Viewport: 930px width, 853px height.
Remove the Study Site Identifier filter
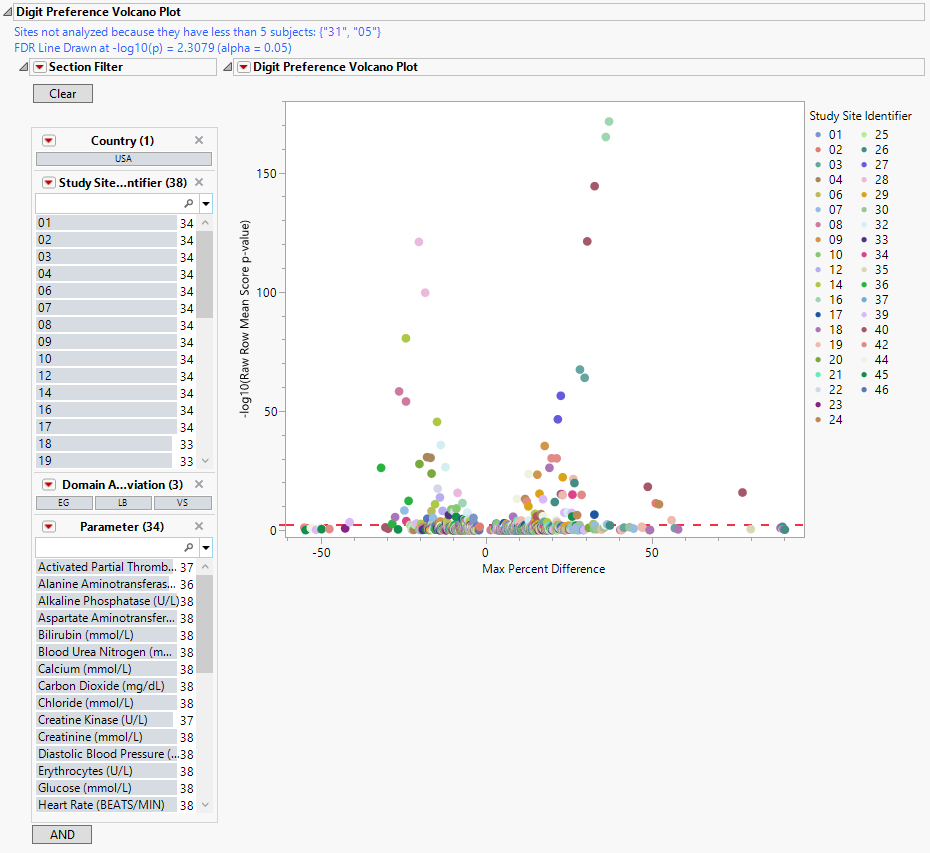198,182
